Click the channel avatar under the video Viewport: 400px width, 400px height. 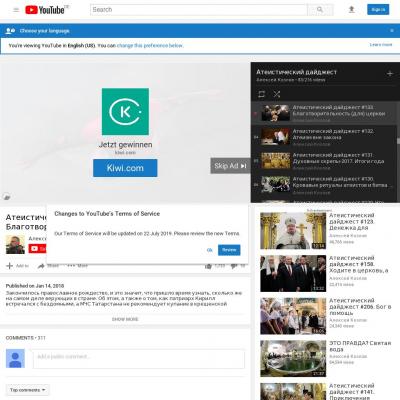[15, 244]
